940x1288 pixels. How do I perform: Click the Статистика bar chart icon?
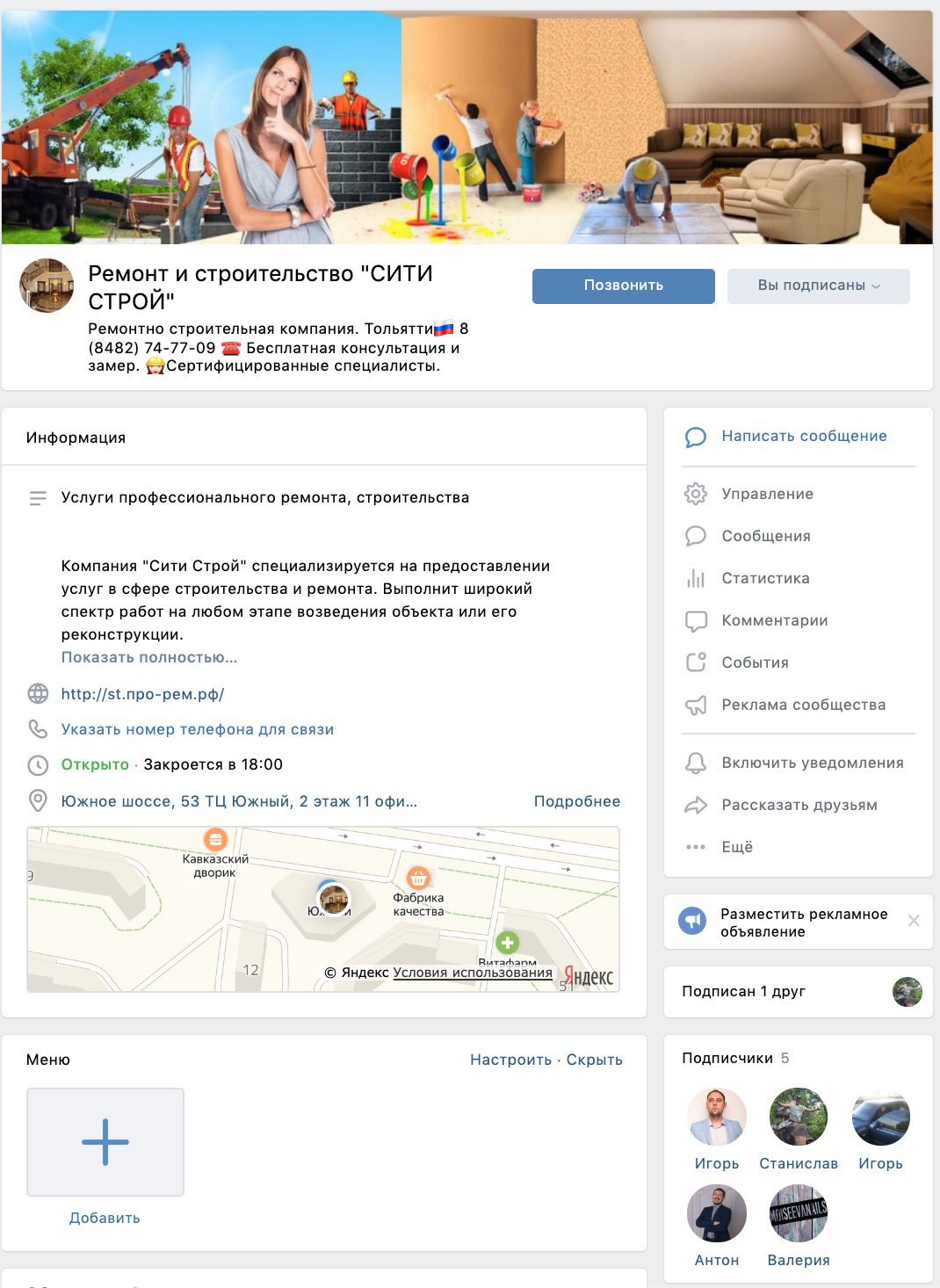tap(695, 578)
